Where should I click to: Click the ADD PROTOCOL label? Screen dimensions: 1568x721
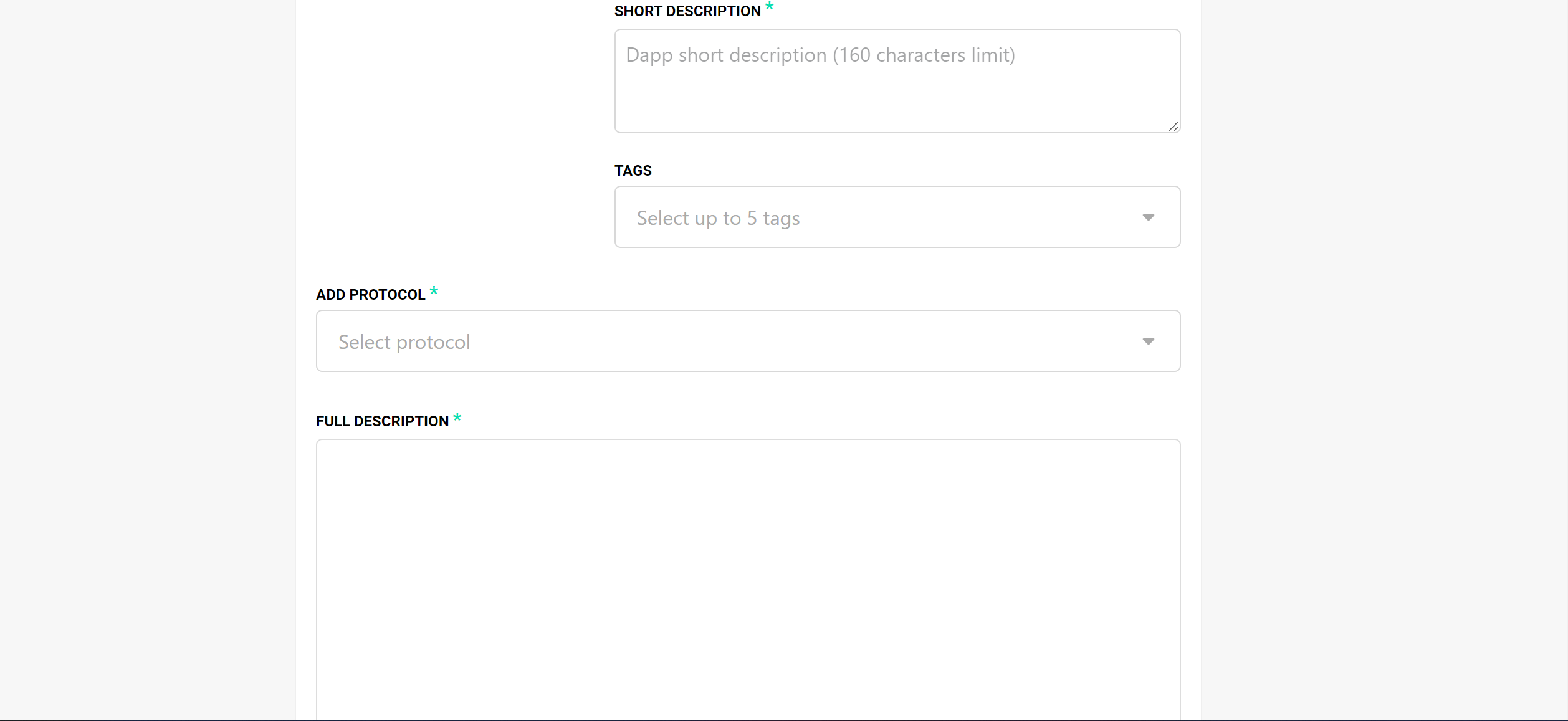[370, 295]
